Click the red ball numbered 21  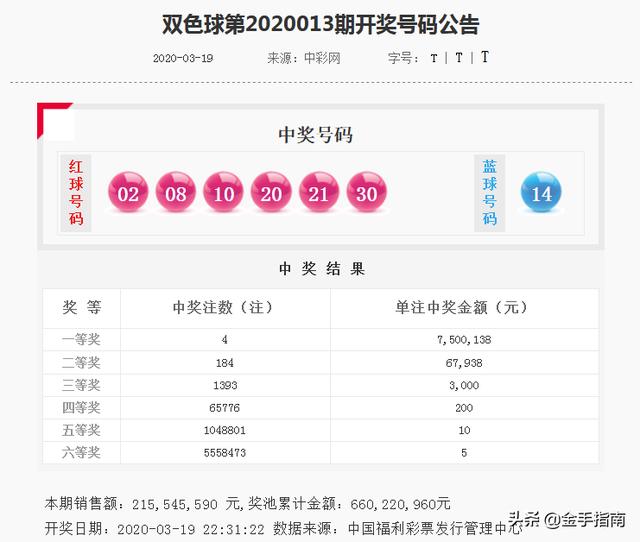(319, 194)
